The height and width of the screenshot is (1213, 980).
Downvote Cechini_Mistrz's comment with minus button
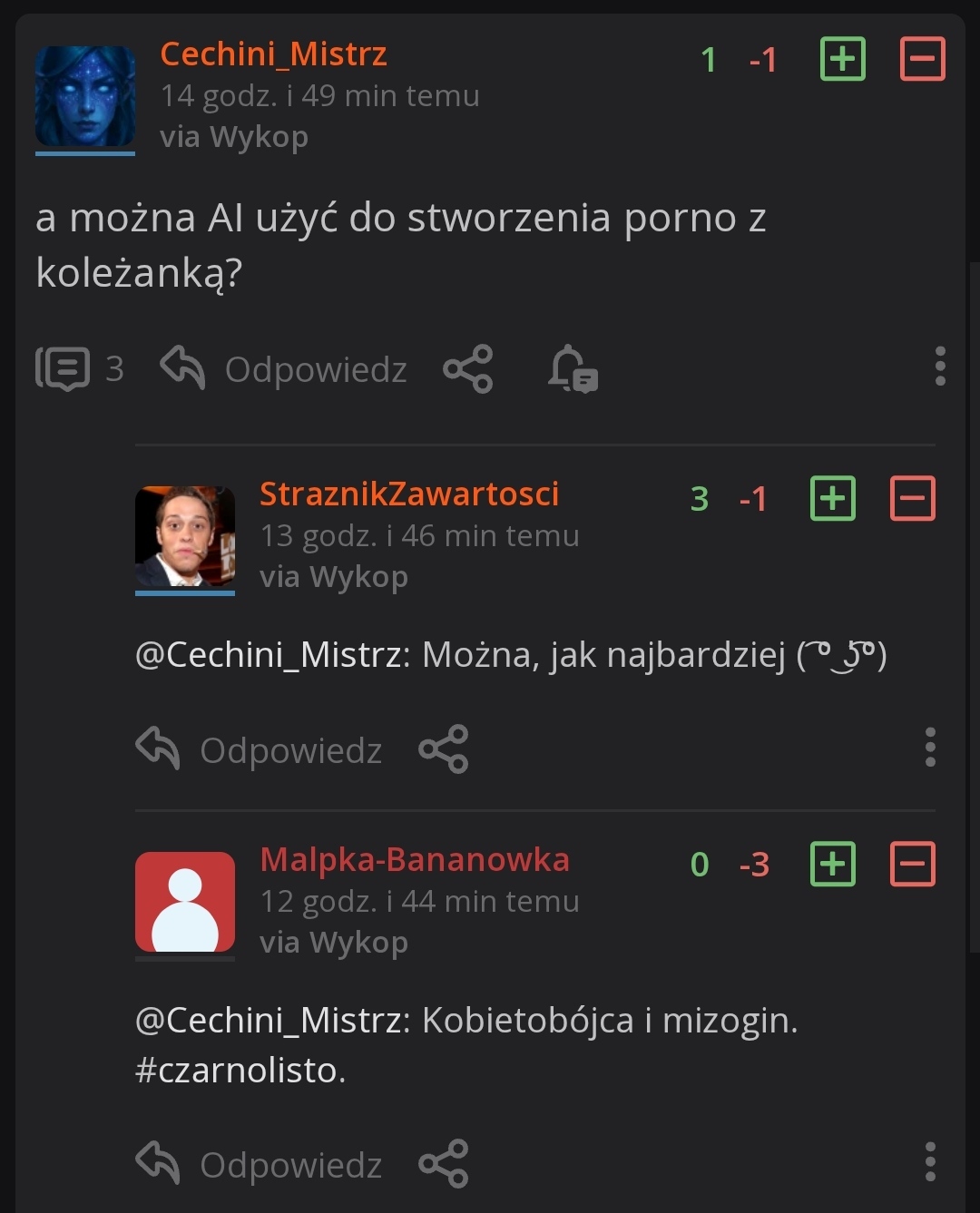(922, 60)
